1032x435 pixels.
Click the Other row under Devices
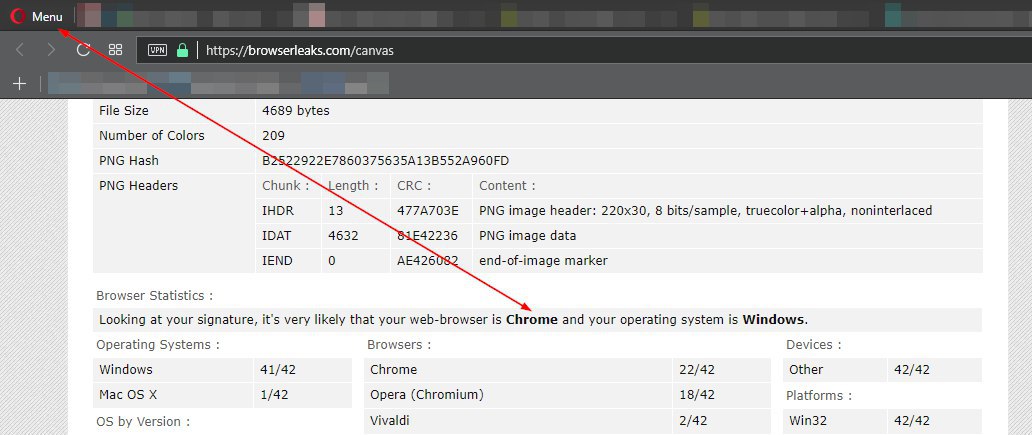pyautogui.click(x=883, y=370)
